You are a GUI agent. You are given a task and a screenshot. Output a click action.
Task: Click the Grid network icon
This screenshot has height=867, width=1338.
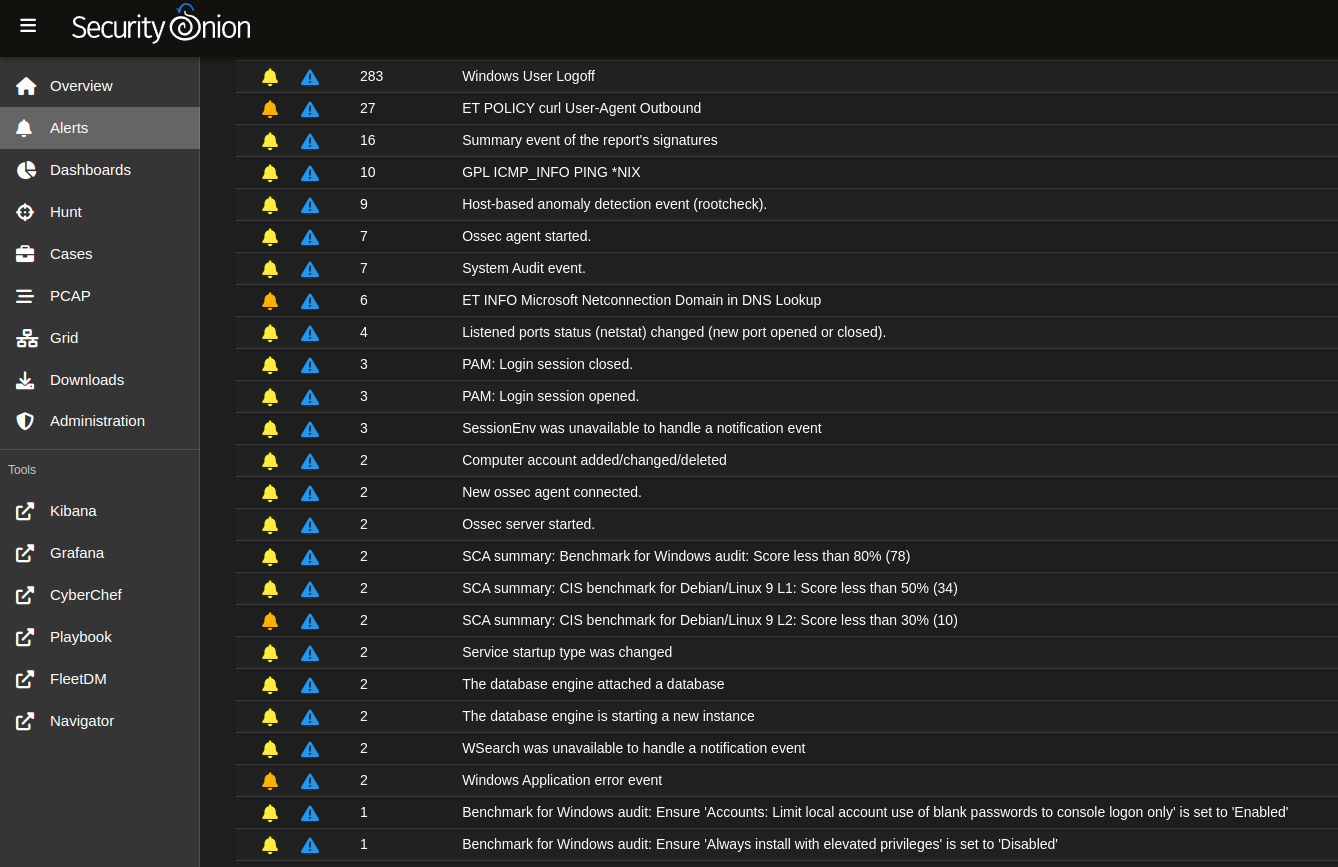click(x=25, y=338)
